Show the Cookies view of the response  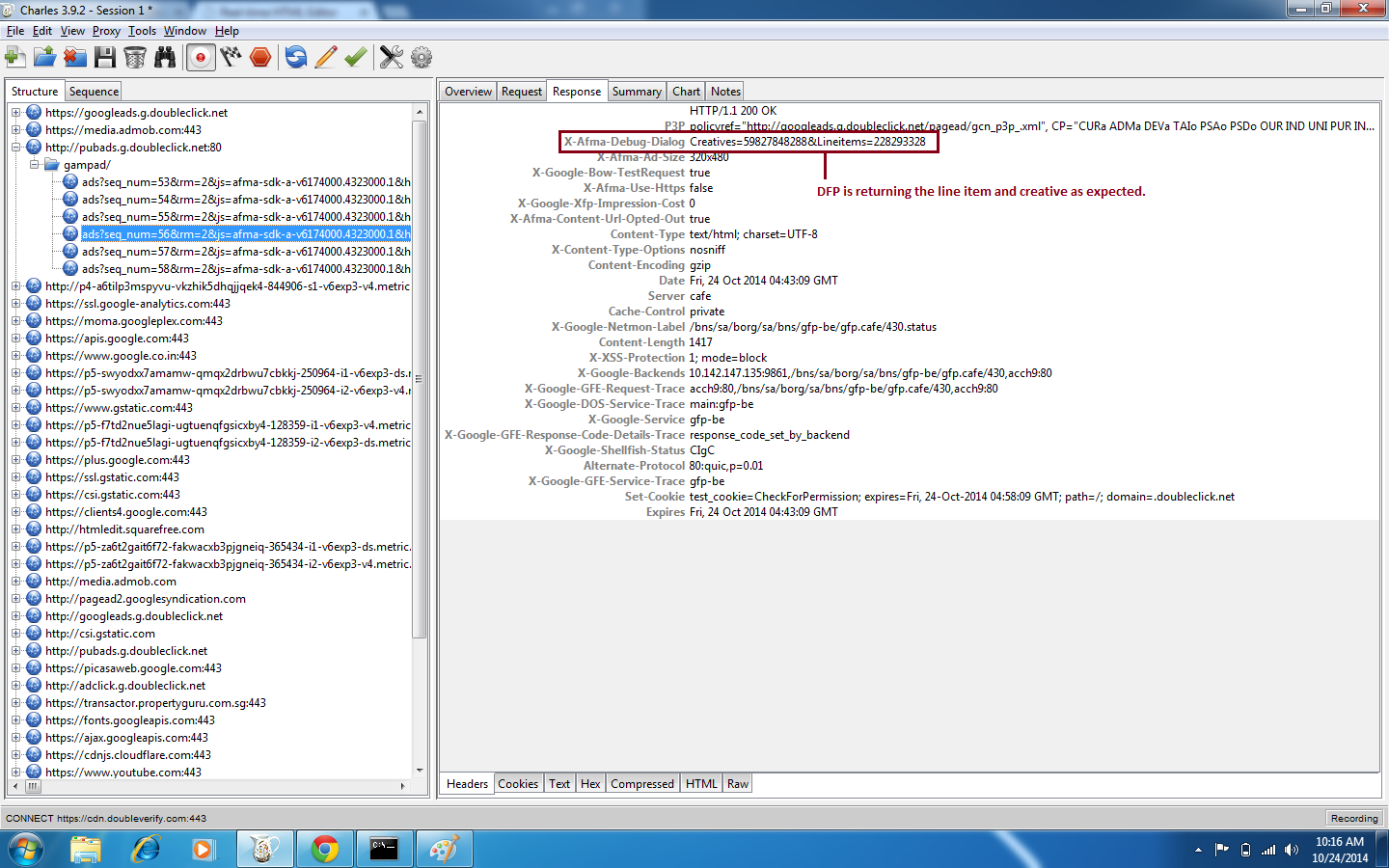tap(518, 784)
